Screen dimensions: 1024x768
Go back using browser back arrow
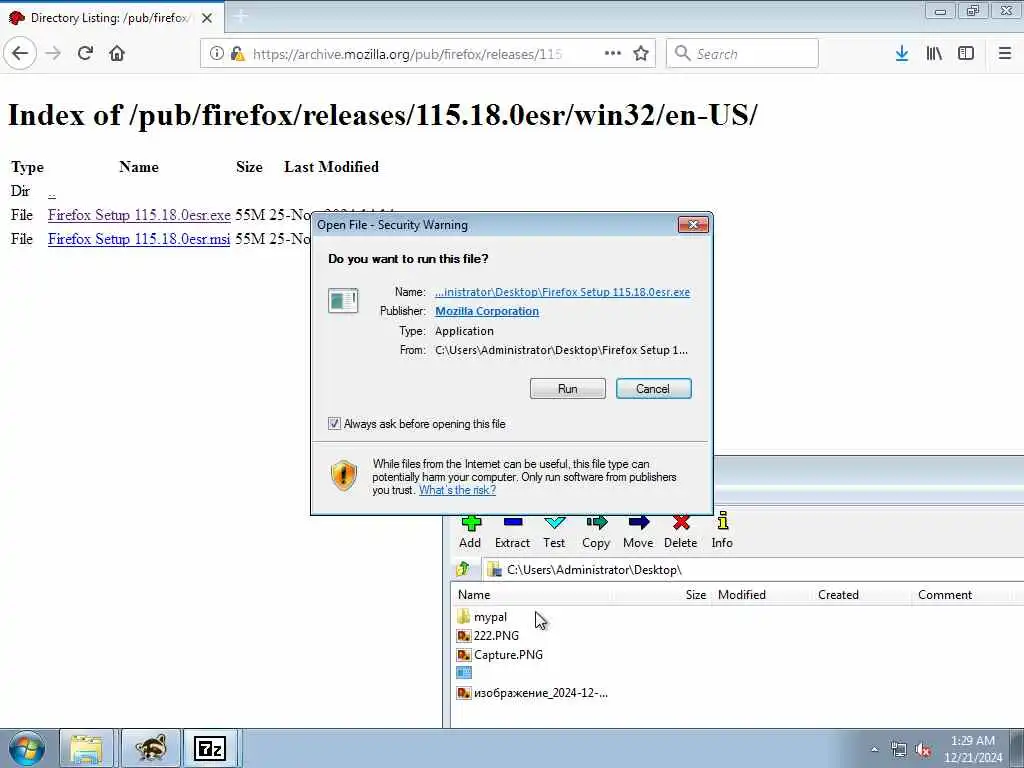pos(20,53)
